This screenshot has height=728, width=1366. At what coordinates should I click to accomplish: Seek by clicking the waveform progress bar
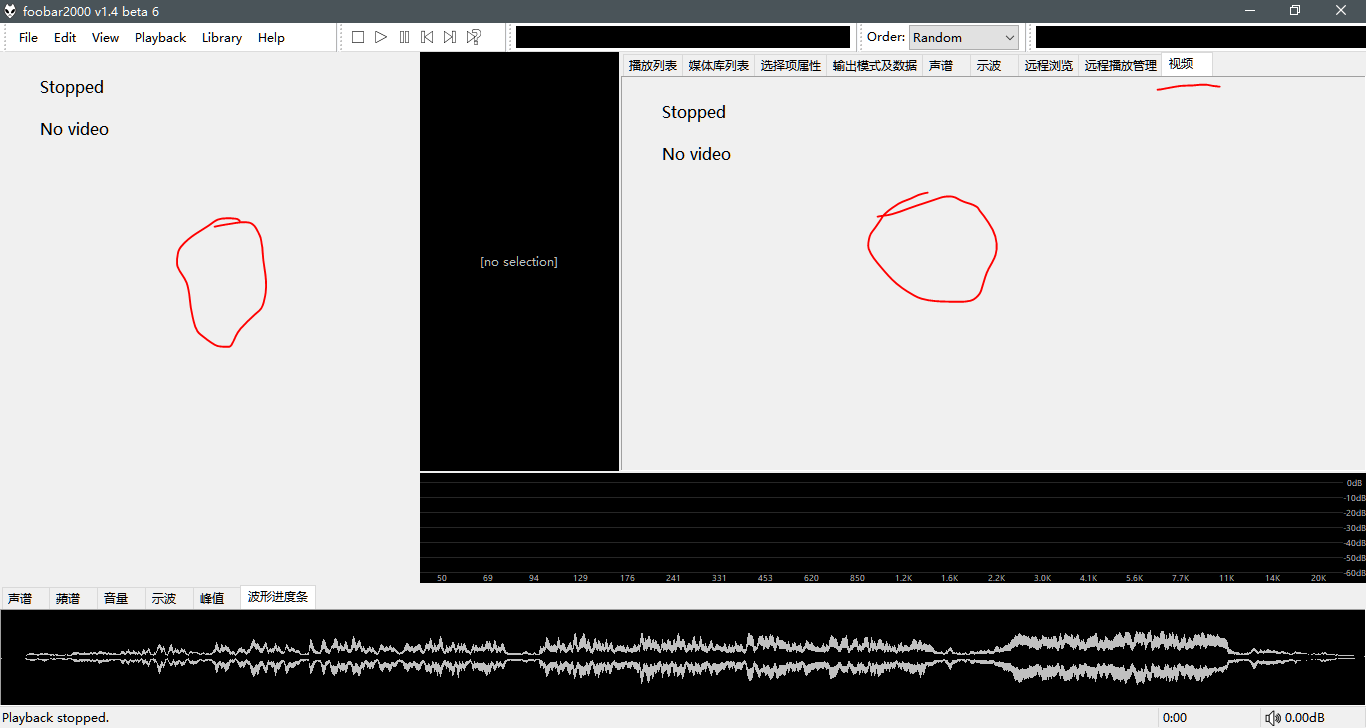pos(683,657)
